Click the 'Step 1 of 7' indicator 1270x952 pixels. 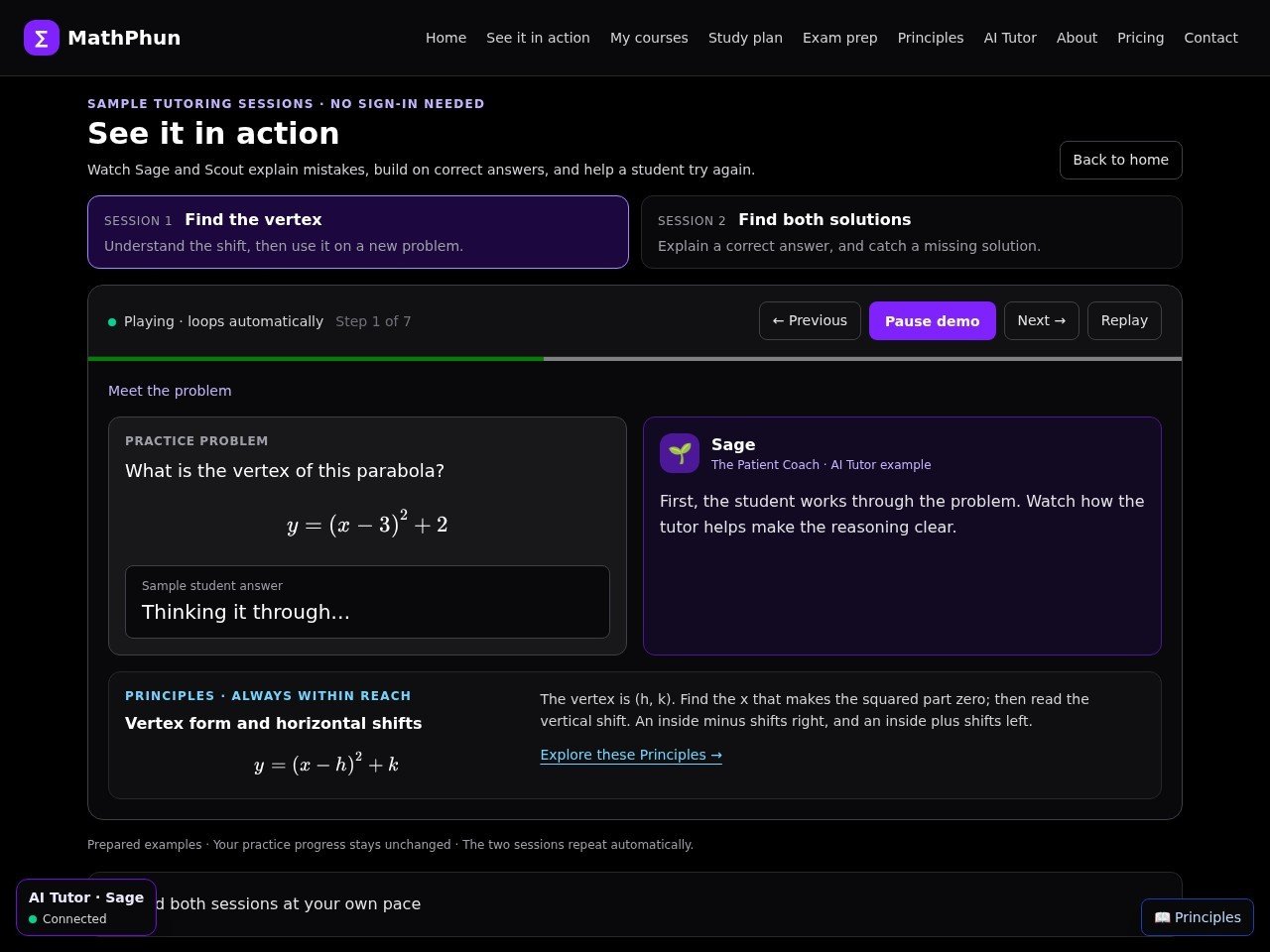coord(373,321)
